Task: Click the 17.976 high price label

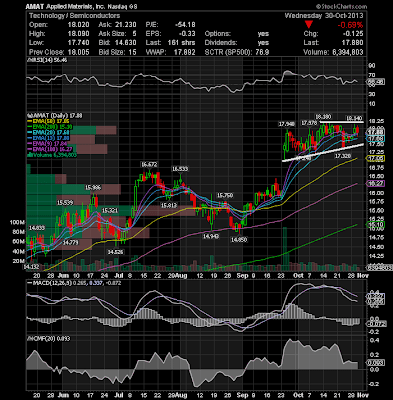Action: (x=309, y=123)
